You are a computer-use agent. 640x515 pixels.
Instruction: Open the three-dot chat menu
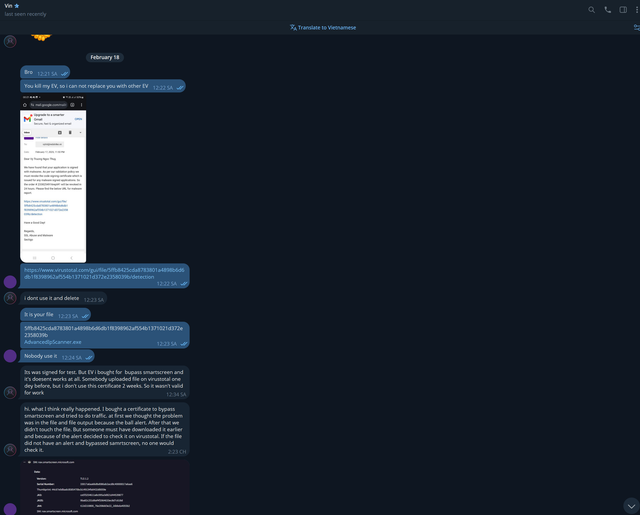637,10
